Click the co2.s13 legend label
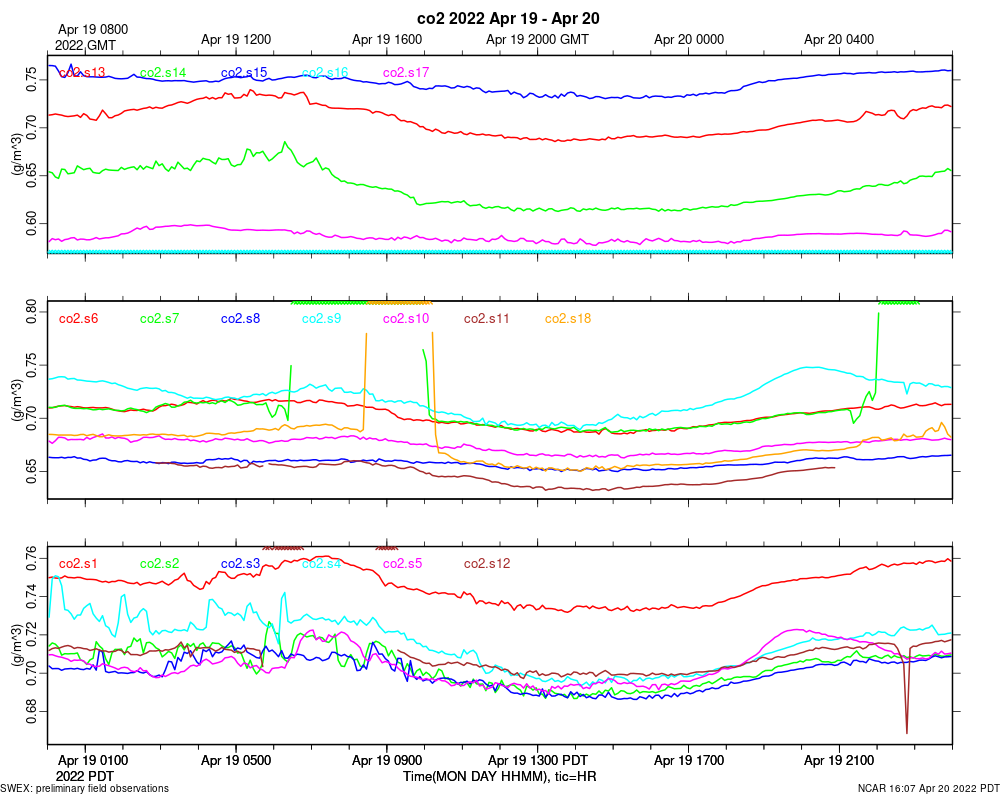 tap(82, 73)
